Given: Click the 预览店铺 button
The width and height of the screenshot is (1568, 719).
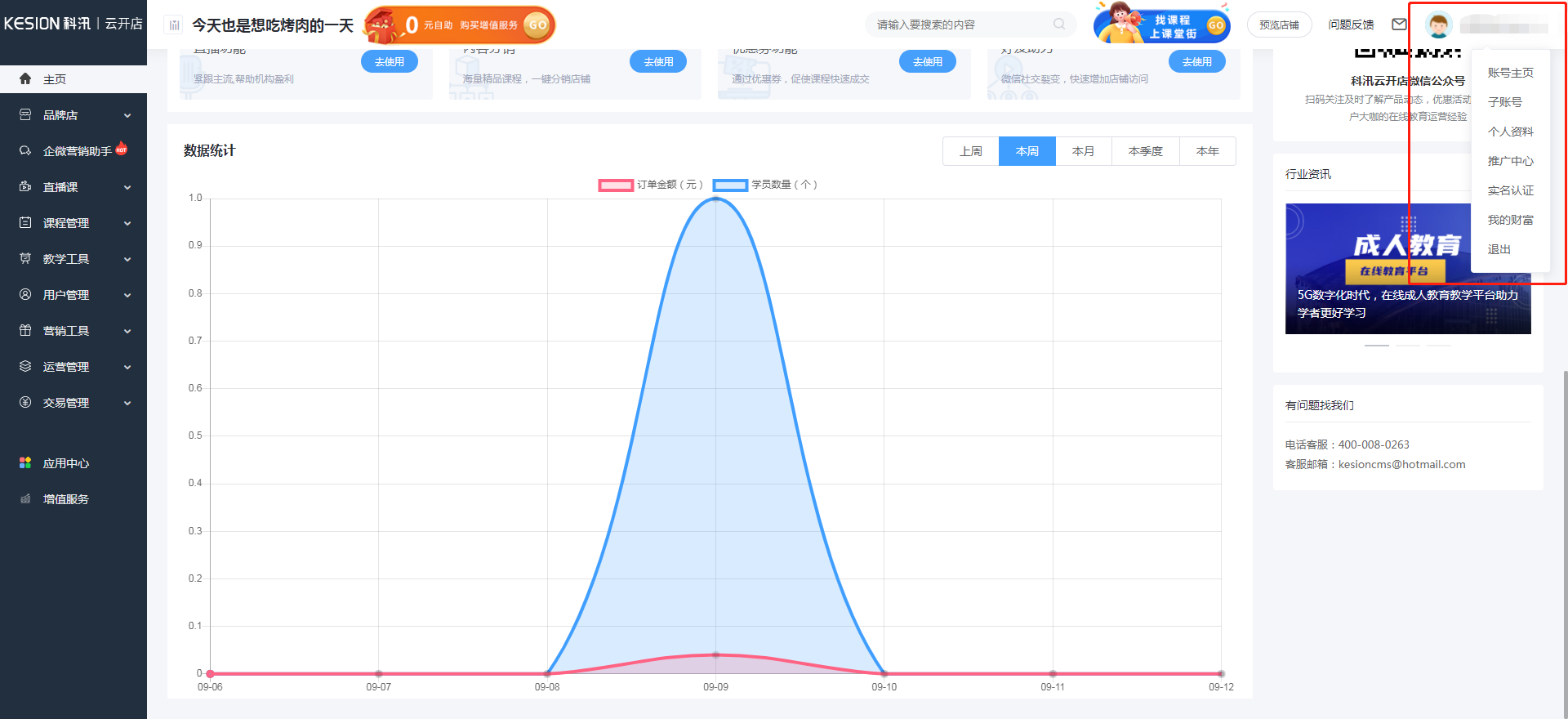Looking at the screenshot, I should [1279, 25].
